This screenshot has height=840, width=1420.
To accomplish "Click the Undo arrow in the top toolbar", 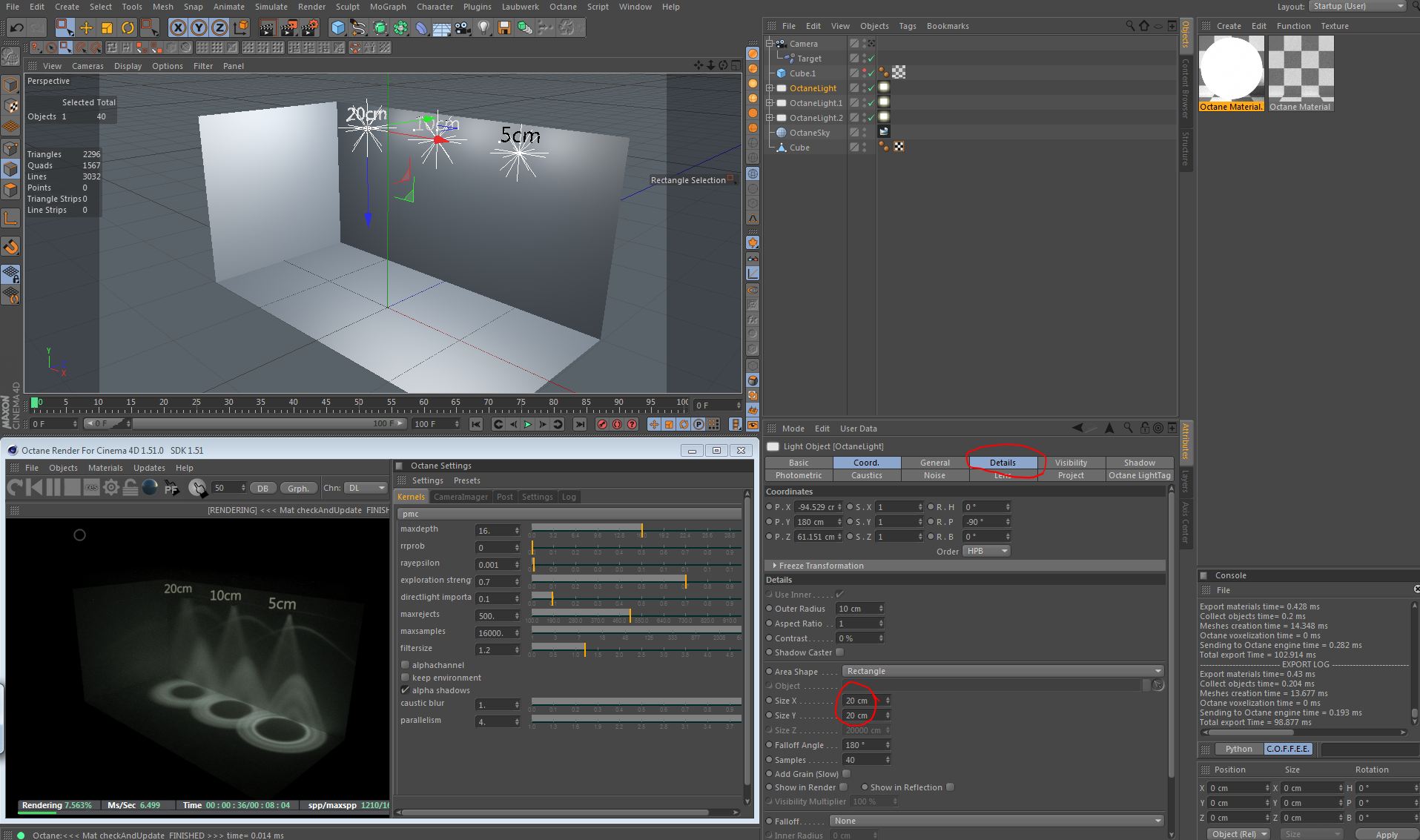I will (17, 28).
